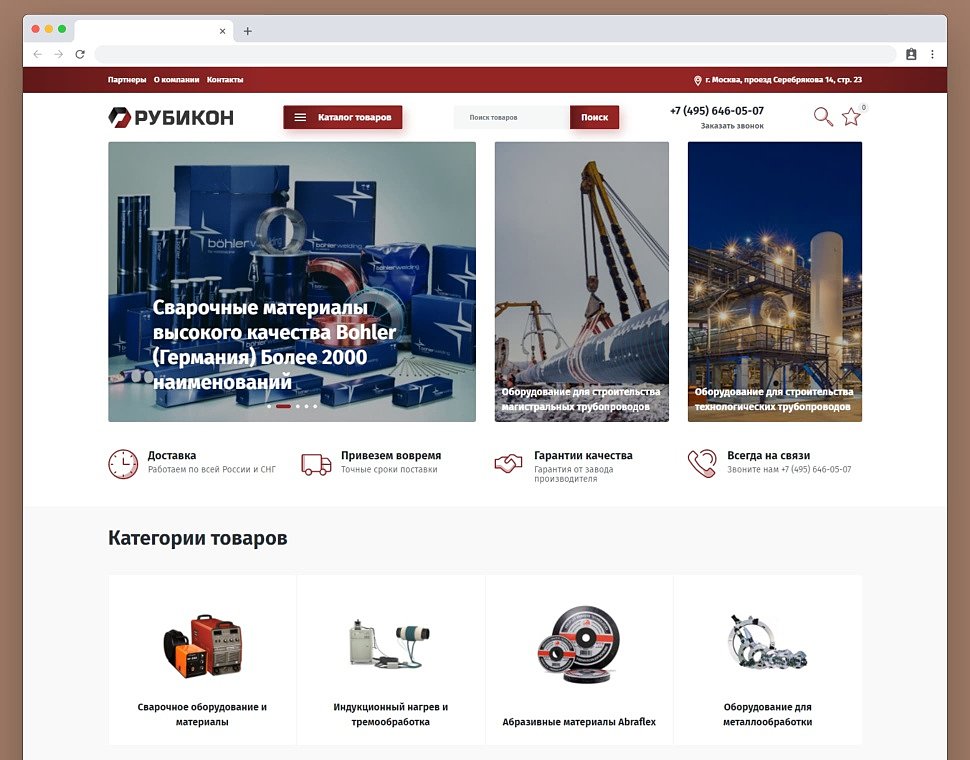Open the Bohler welding materials banner
Viewport: 970px width, 760px height.
coord(292,281)
